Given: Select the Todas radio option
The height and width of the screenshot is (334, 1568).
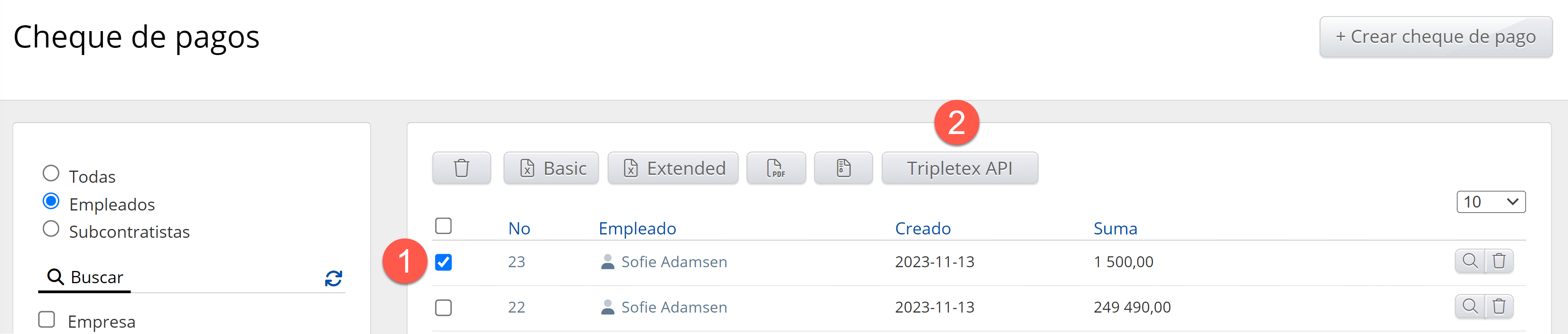Looking at the screenshot, I should (51, 174).
